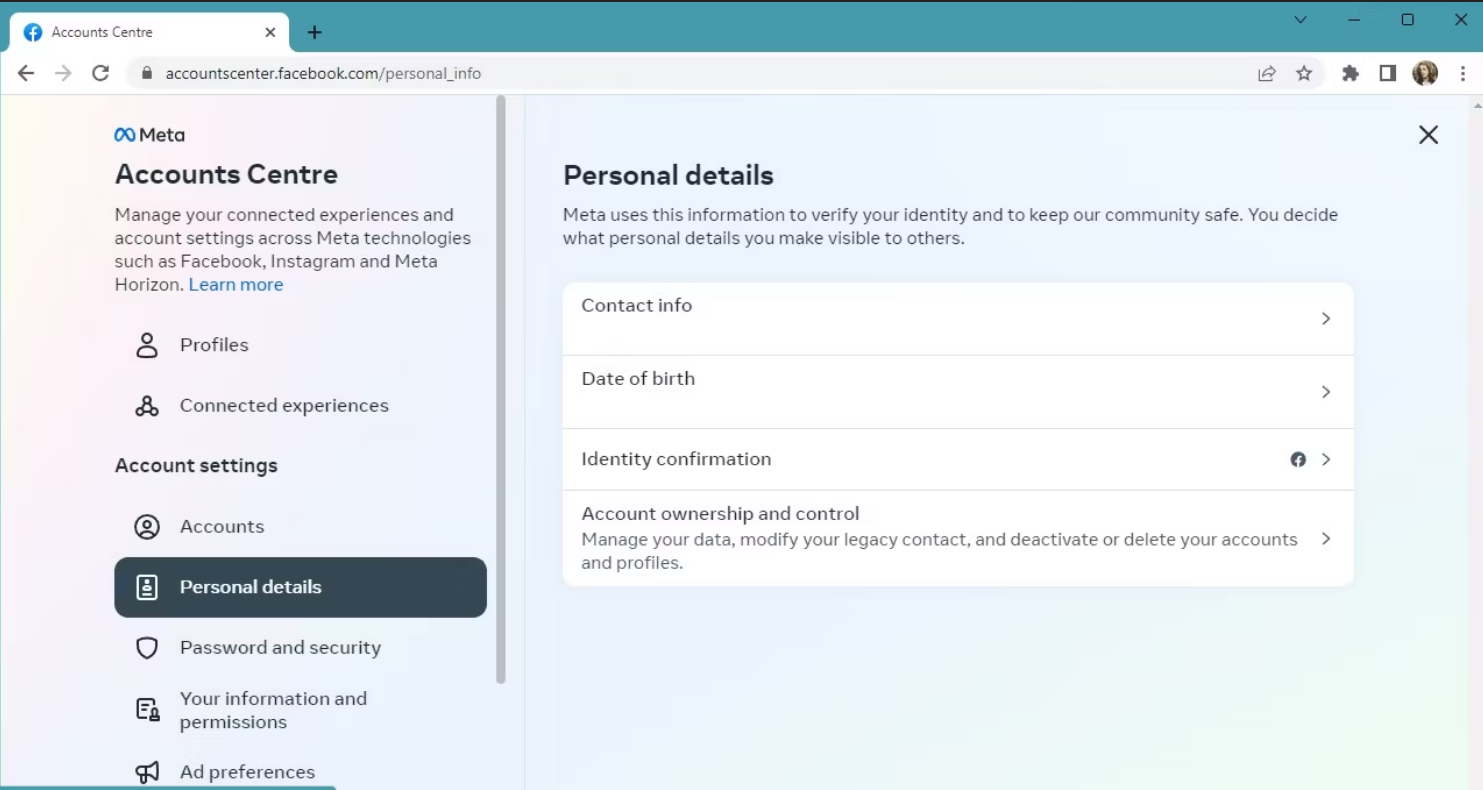Open the Profiles menu item
Screen dimensions: 1483x790
[300, 345]
